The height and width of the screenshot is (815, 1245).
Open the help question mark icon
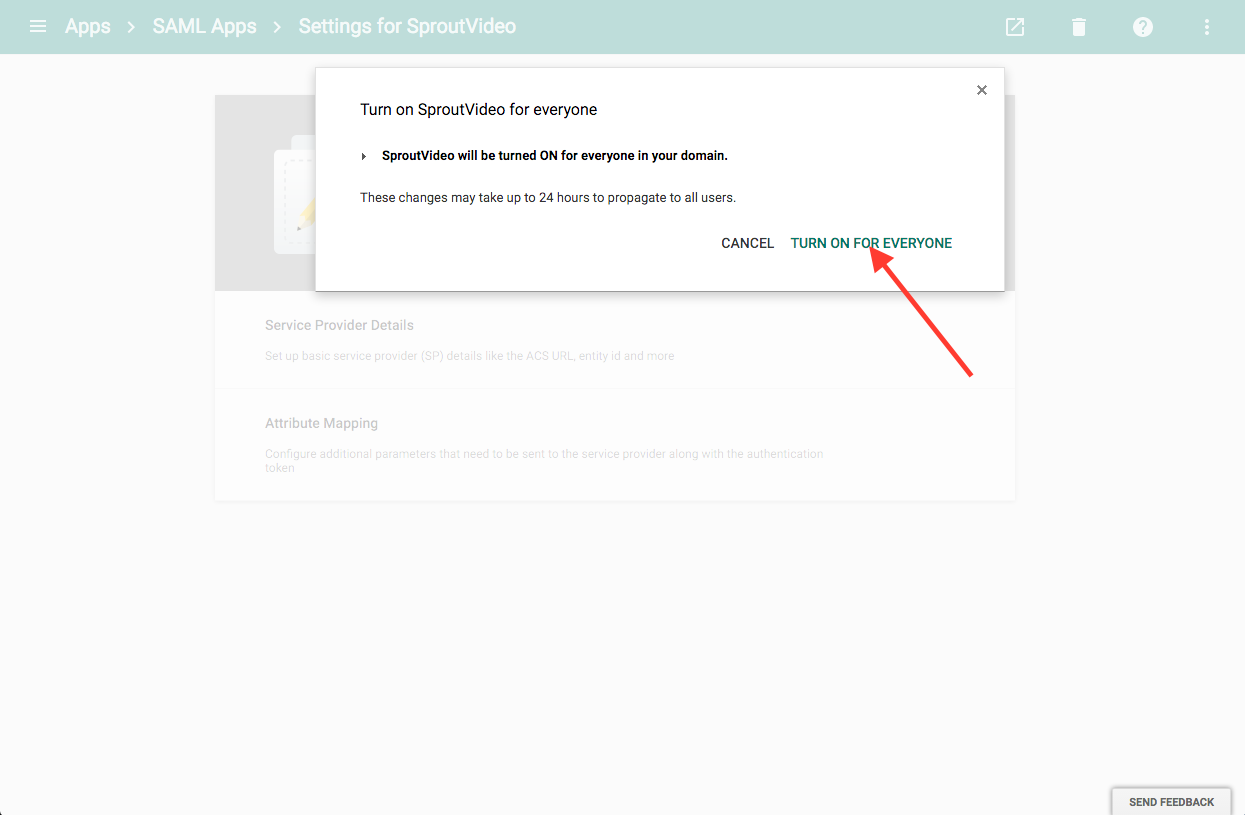click(x=1143, y=27)
